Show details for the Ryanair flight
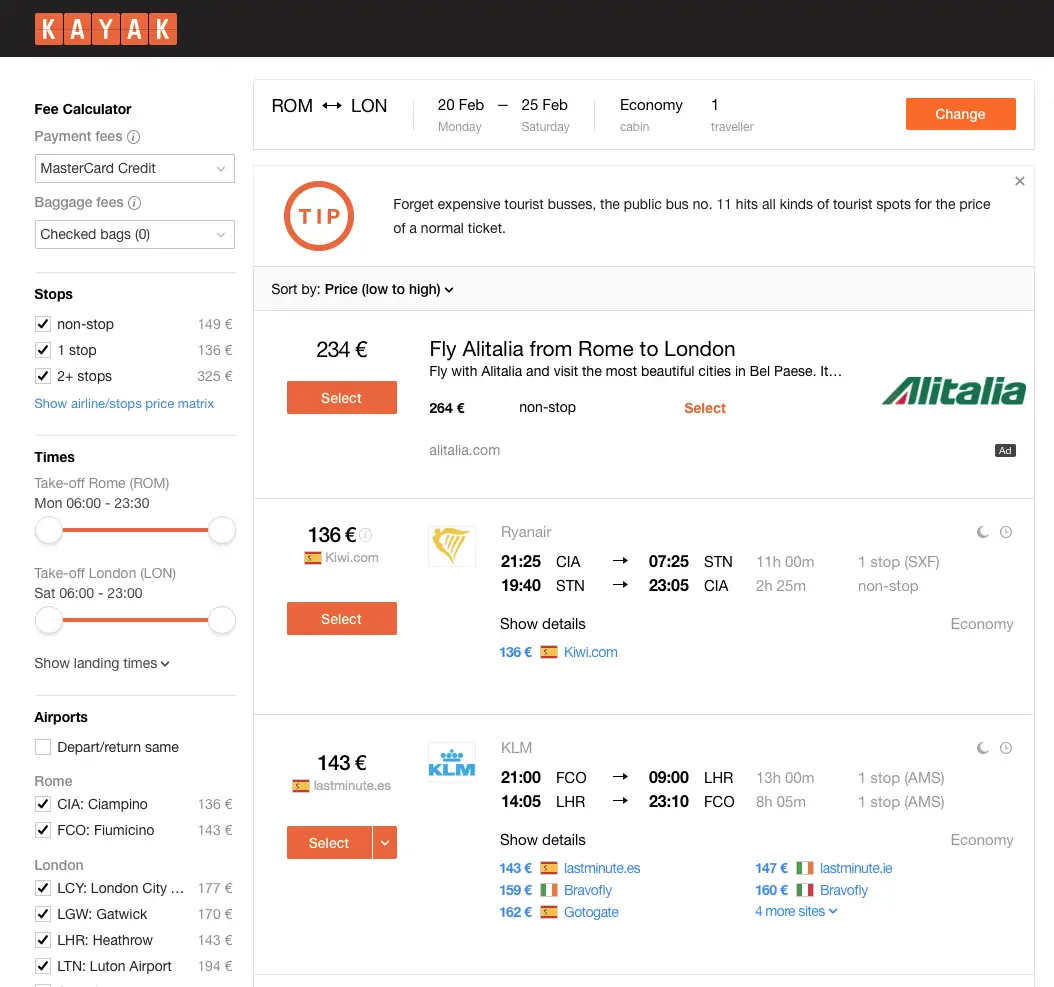This screenshot has height=987, width=1054. click(x=542, y=624)
